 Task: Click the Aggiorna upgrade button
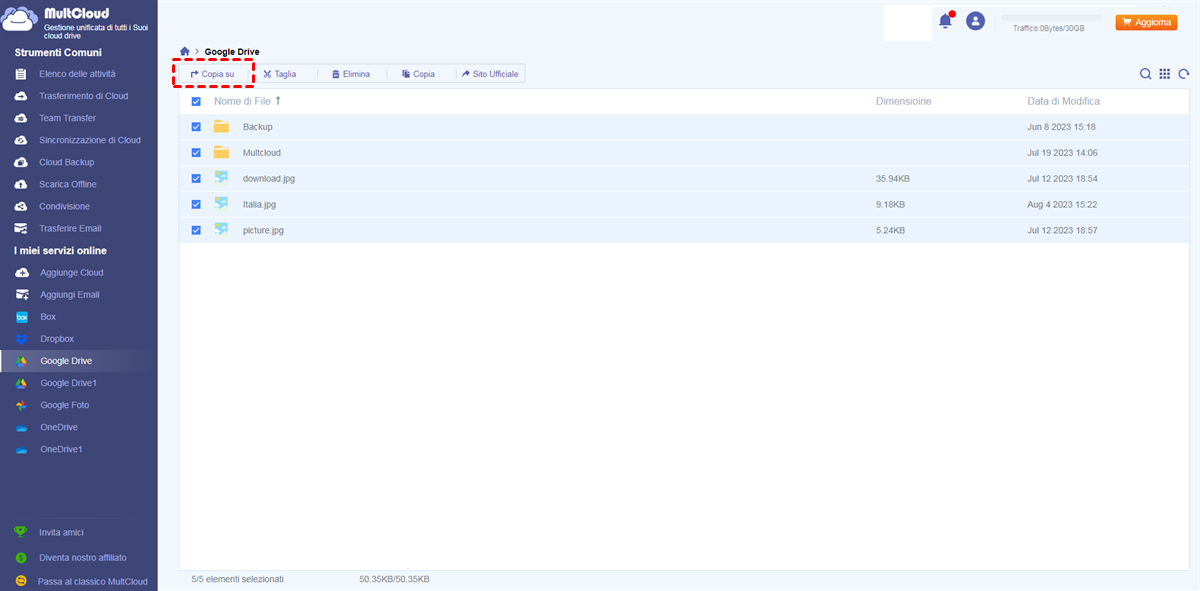1146,22
